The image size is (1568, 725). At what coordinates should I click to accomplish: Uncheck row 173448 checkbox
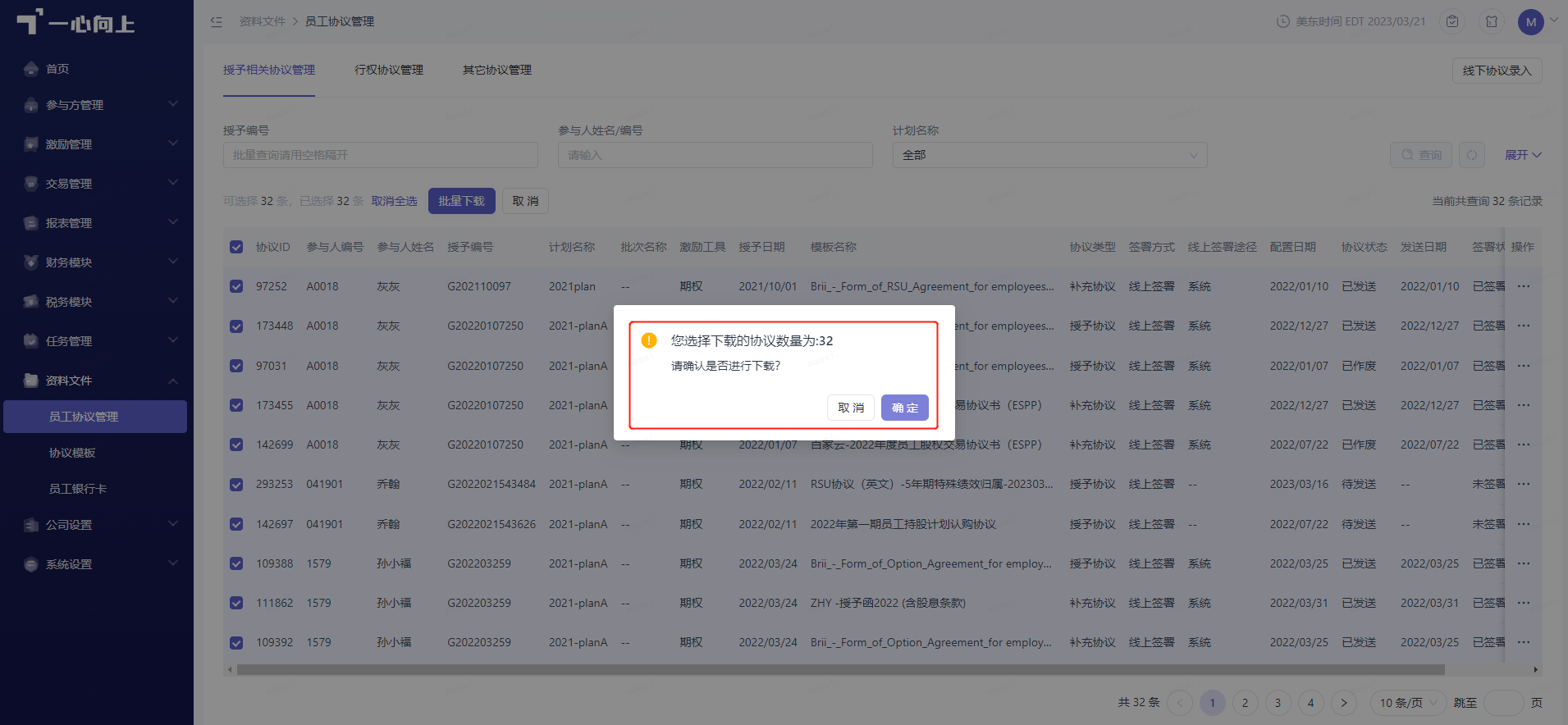(x=236, y=326)
